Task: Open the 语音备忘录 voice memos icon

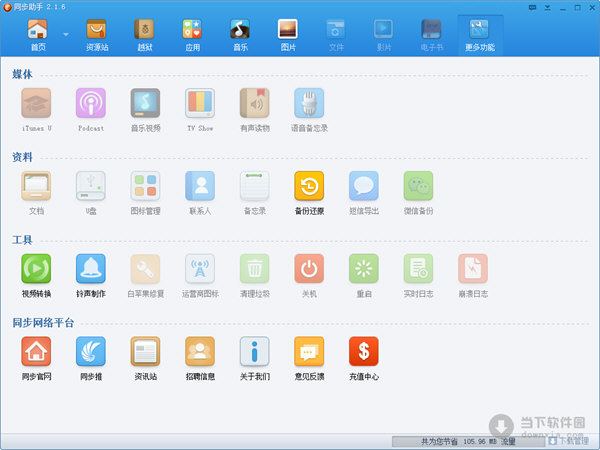Action: (x=309, y=104)
